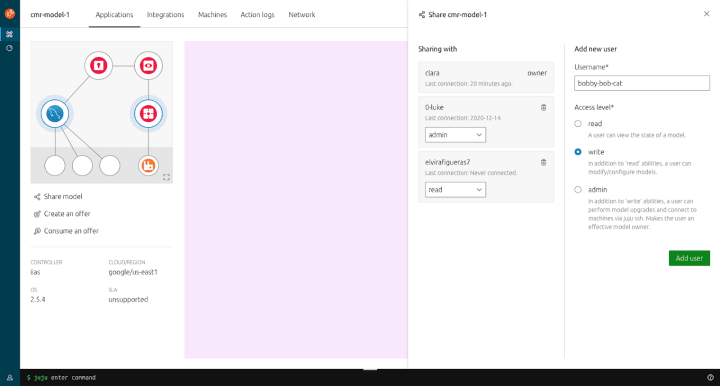This screenshot has height=386, width=720.
Task: Click the Add user button
Action: click(x=689, y=258)
